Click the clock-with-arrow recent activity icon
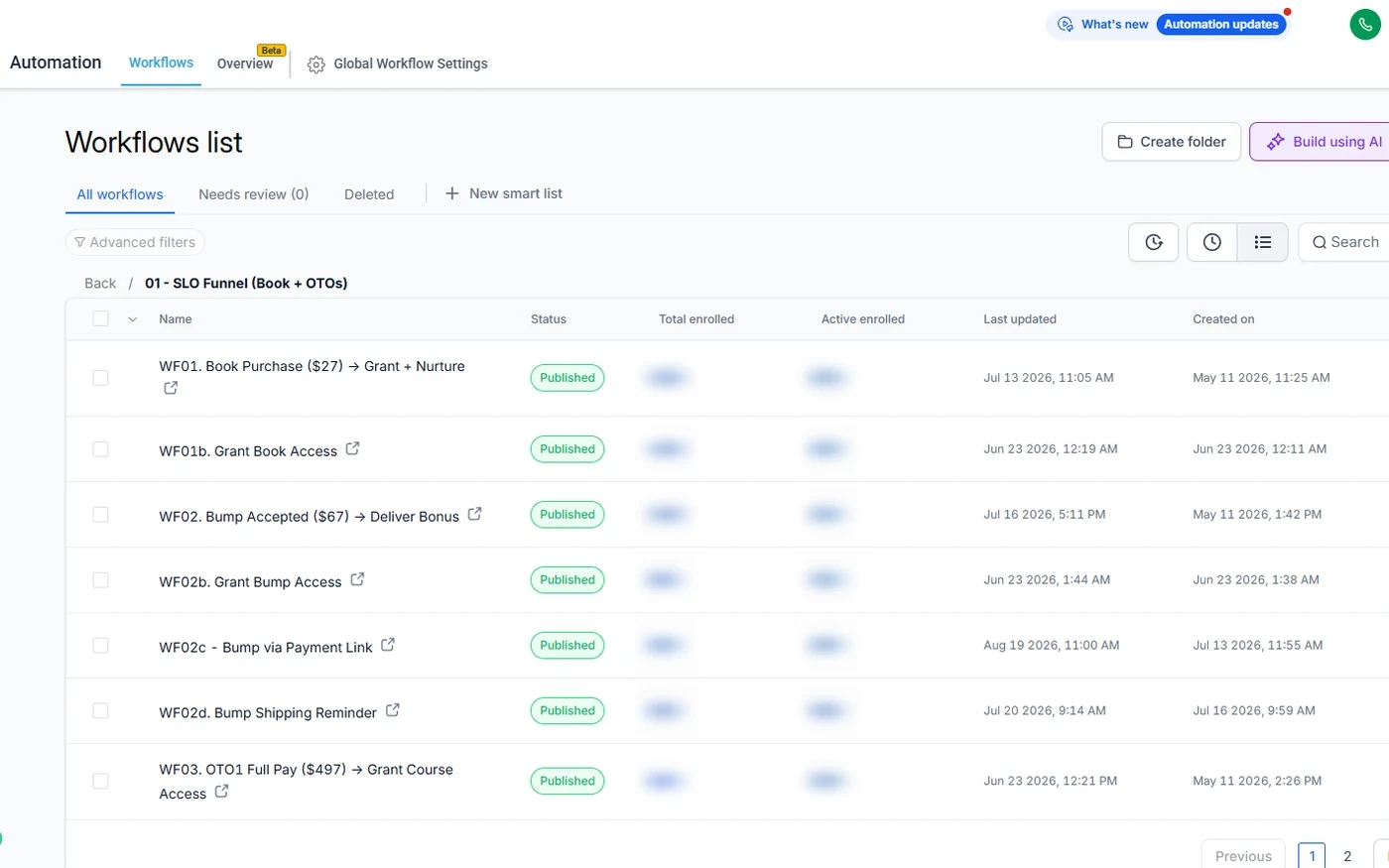The width and height of the screenshot is (1389, 868). tap(1154, 242)
